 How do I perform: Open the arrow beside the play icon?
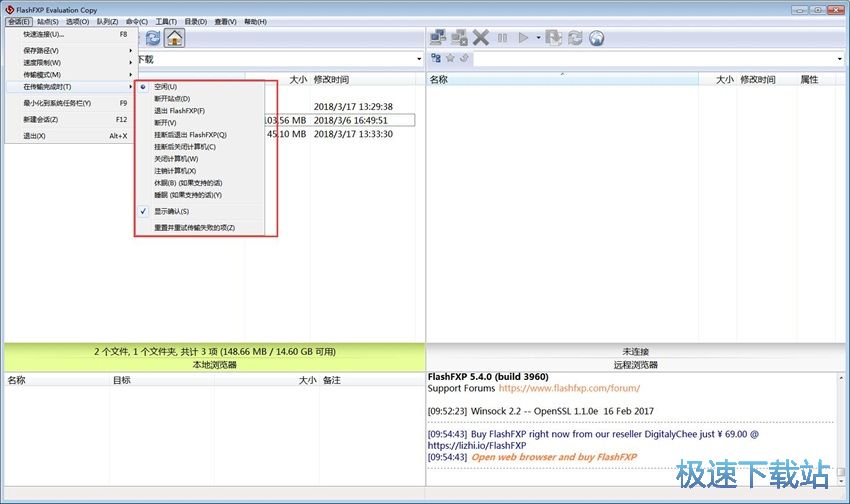point(538,38)
